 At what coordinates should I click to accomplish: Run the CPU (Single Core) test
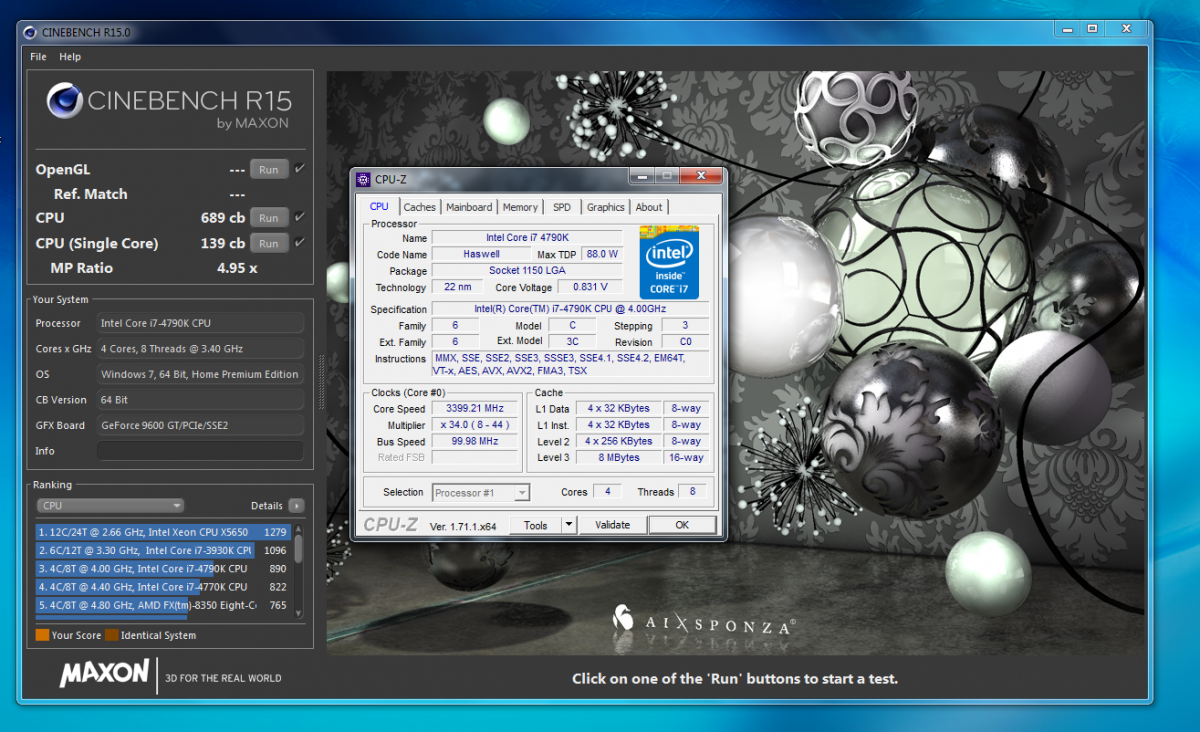[x=269, y=243]
